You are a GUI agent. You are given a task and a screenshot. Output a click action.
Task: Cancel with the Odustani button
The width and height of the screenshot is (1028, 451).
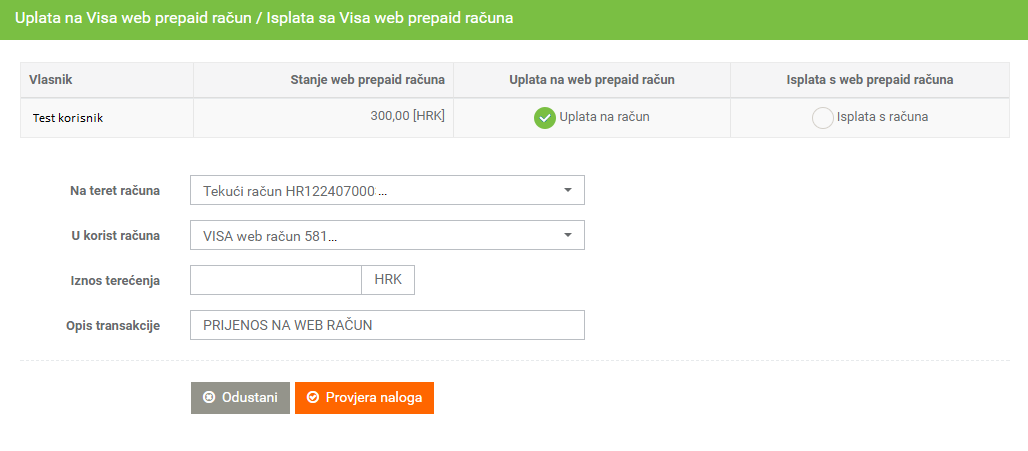click(x=240, y=398)
